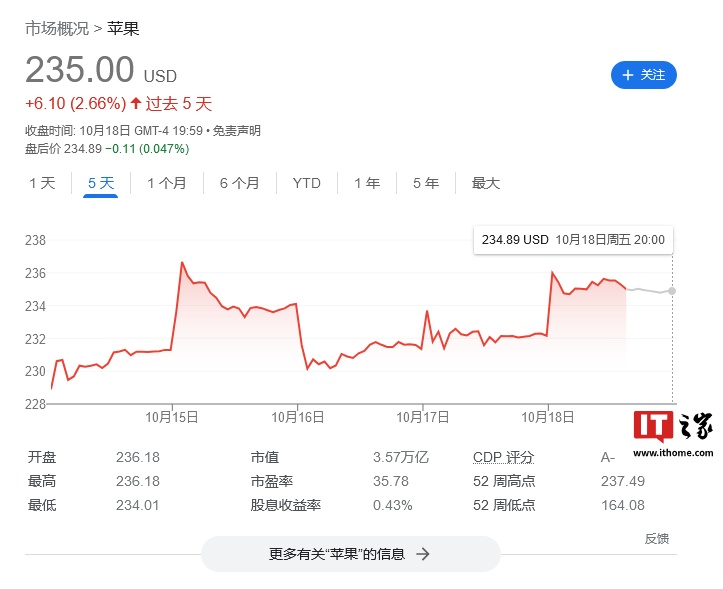Open the 免责声明 disclaimer link

pos(236,131)
